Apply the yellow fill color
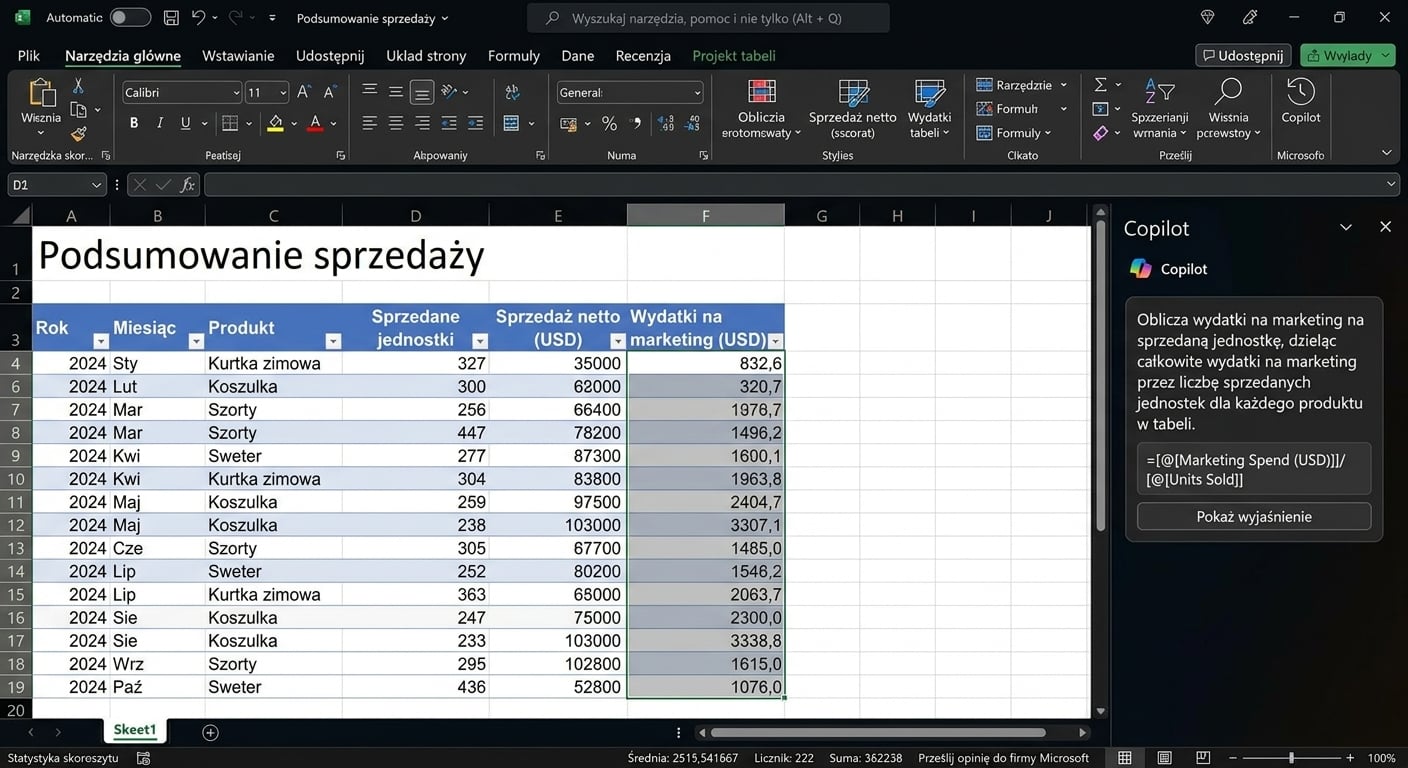 [276, 123]
